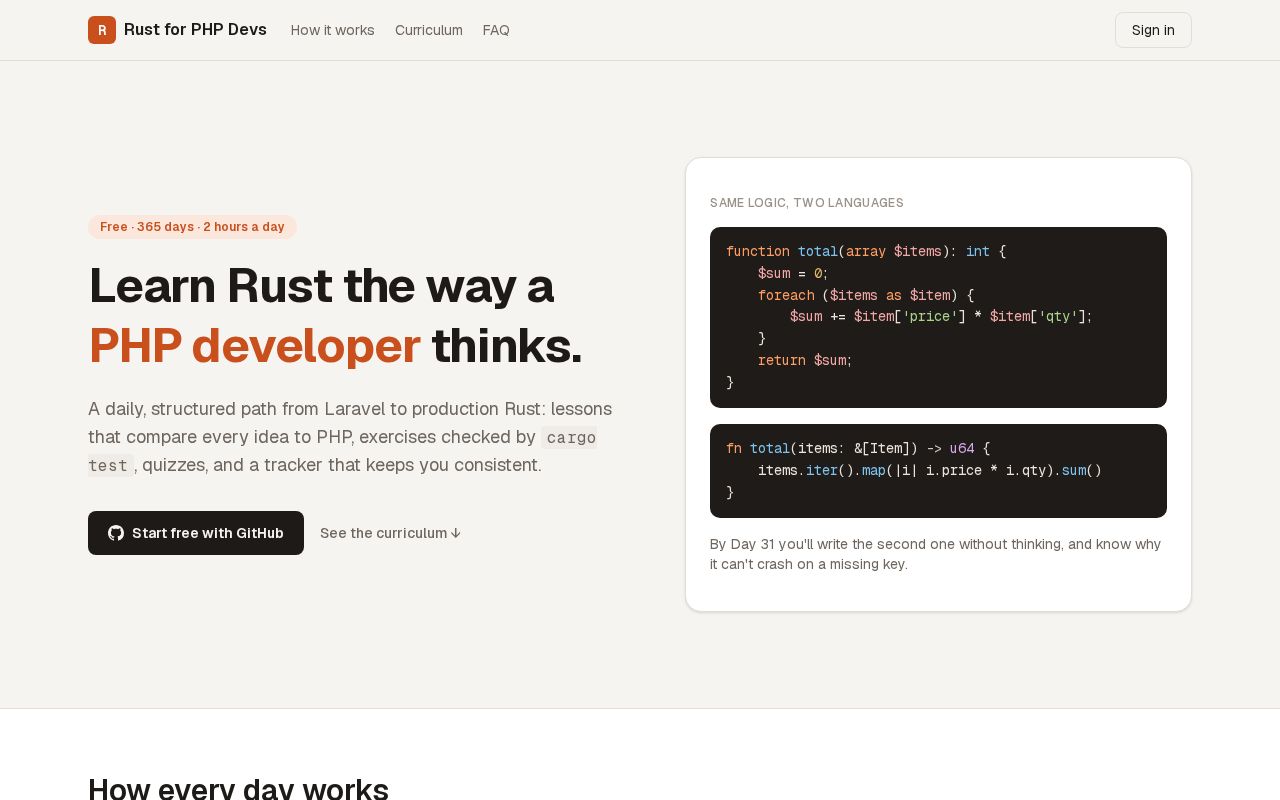Viewport: 1280px width, 800px height.
Task: Click the Sign in button
Action: [x=1153, y=30]
